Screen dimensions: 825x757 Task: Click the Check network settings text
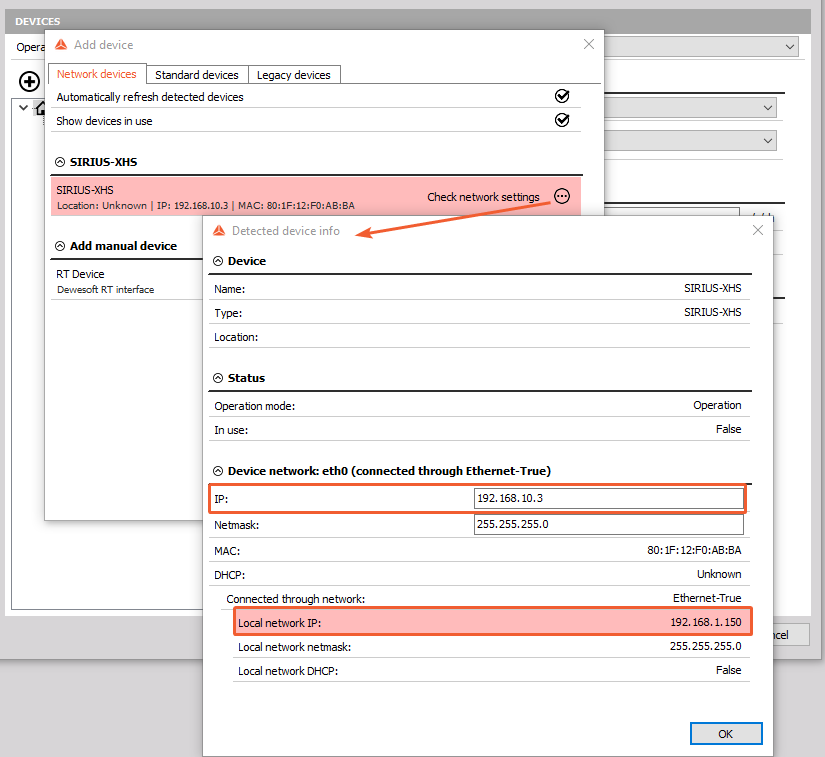483,197
